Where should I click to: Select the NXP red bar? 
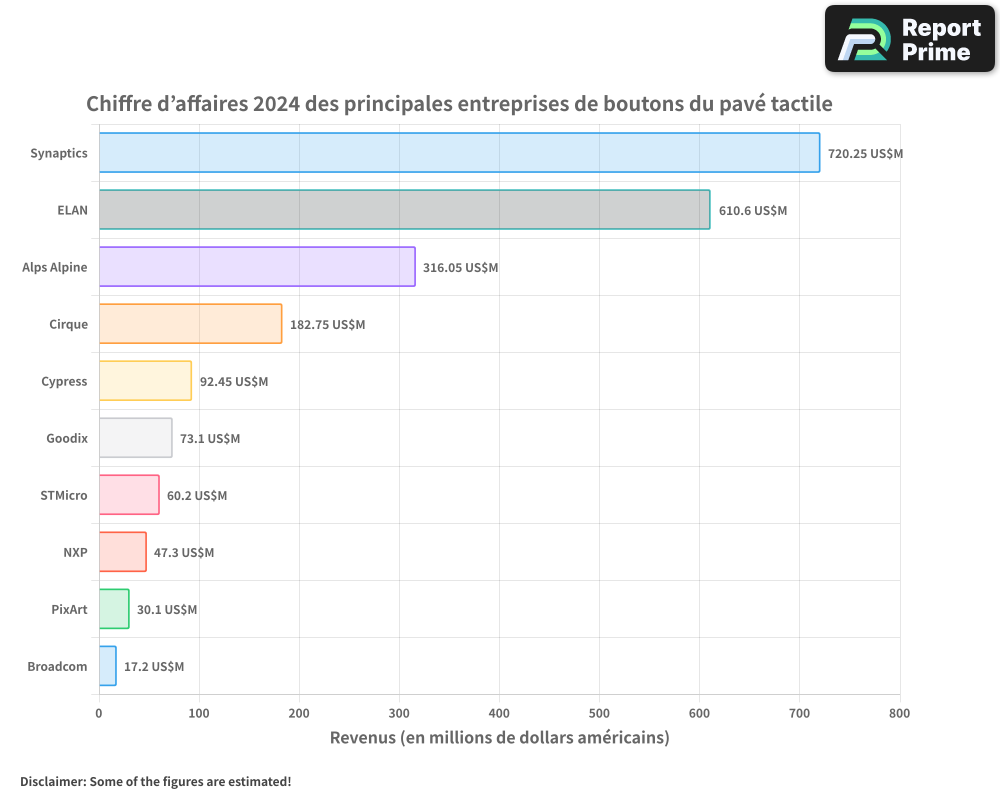122,552
